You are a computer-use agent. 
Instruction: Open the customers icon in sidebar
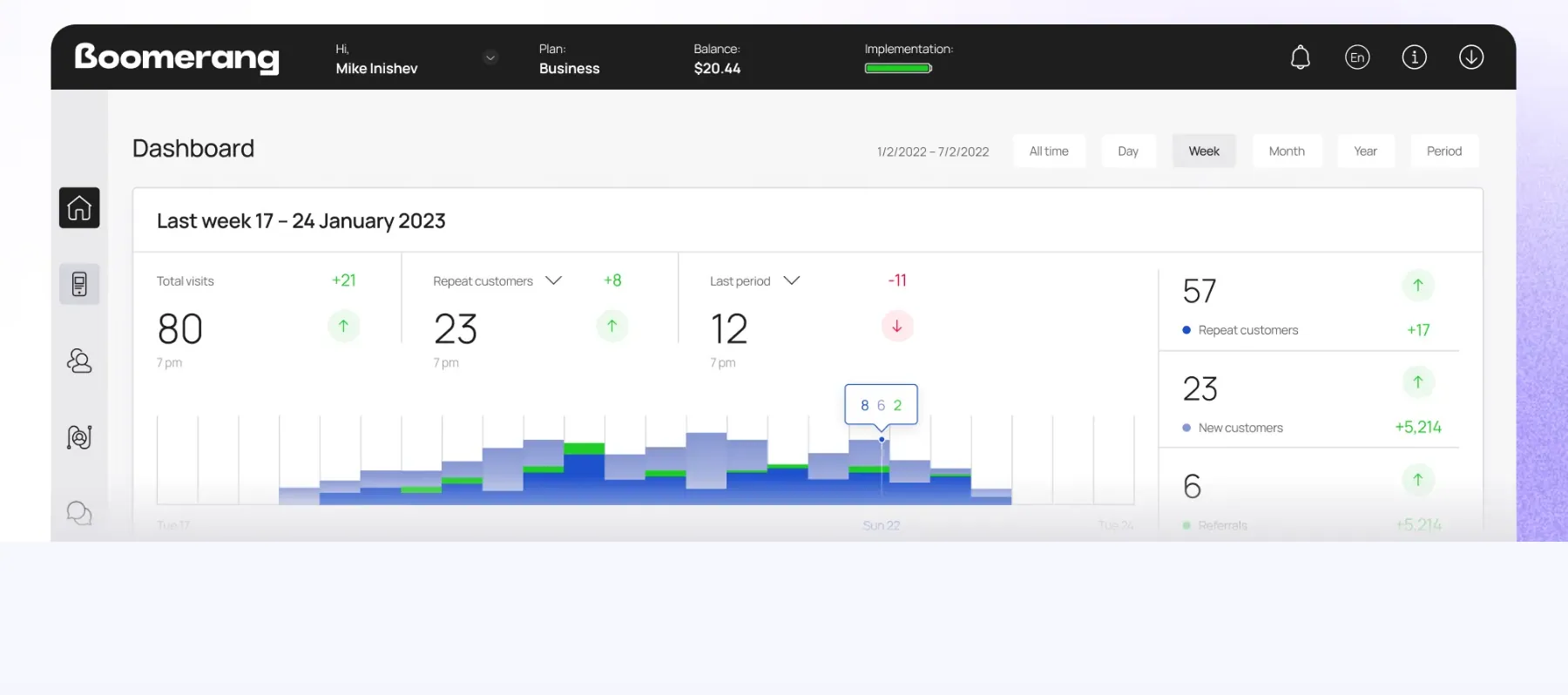(x=79, y=361)
